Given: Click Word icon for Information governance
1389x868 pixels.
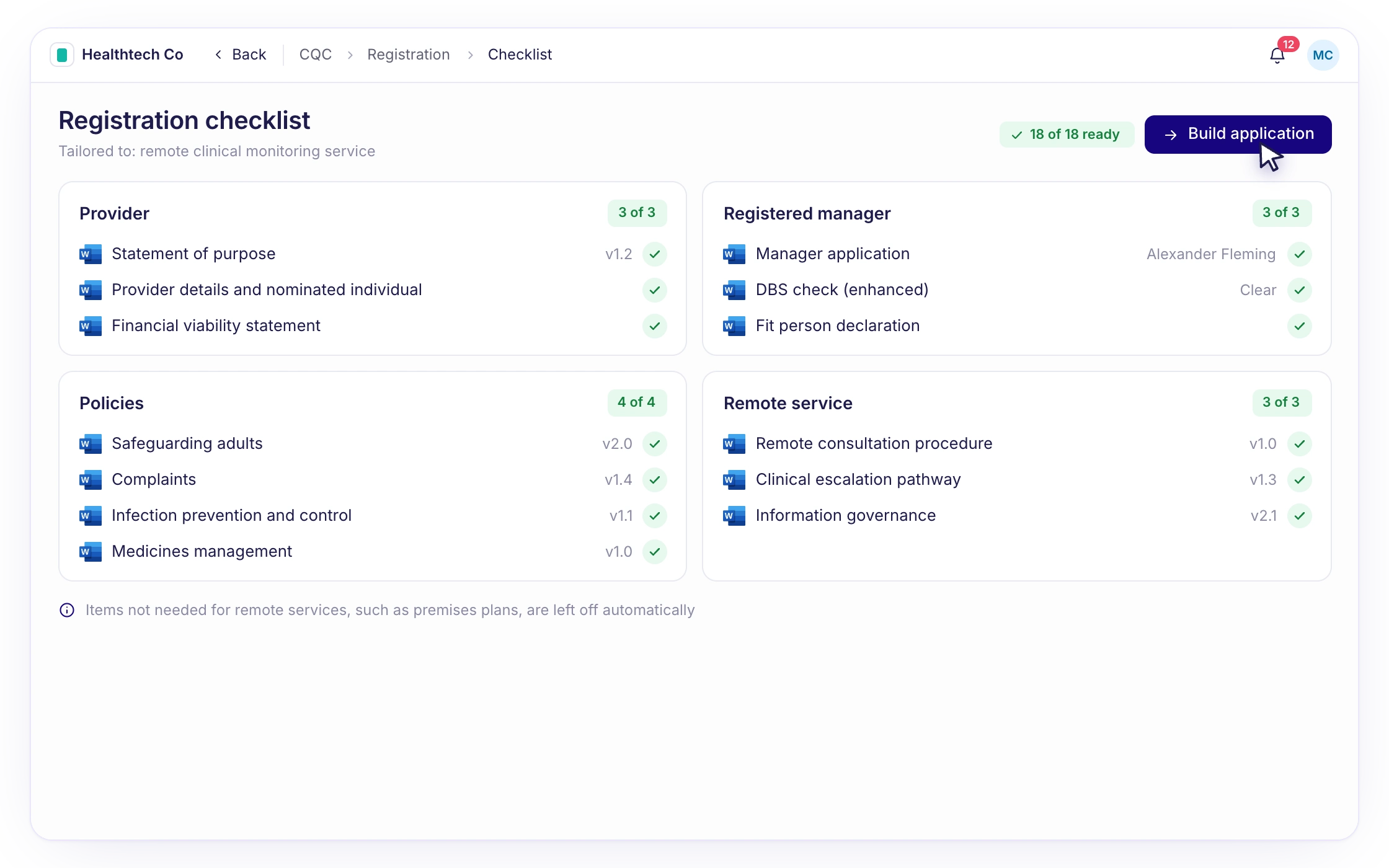Looking at the screenshot, I should point(734,516).
